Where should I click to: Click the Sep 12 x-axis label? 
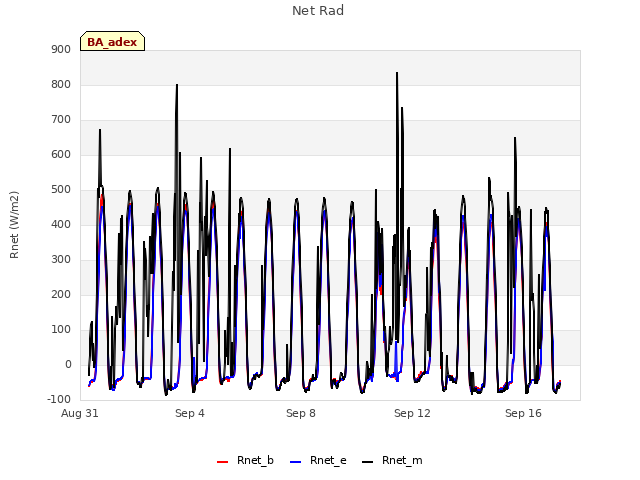click(412, 413)
